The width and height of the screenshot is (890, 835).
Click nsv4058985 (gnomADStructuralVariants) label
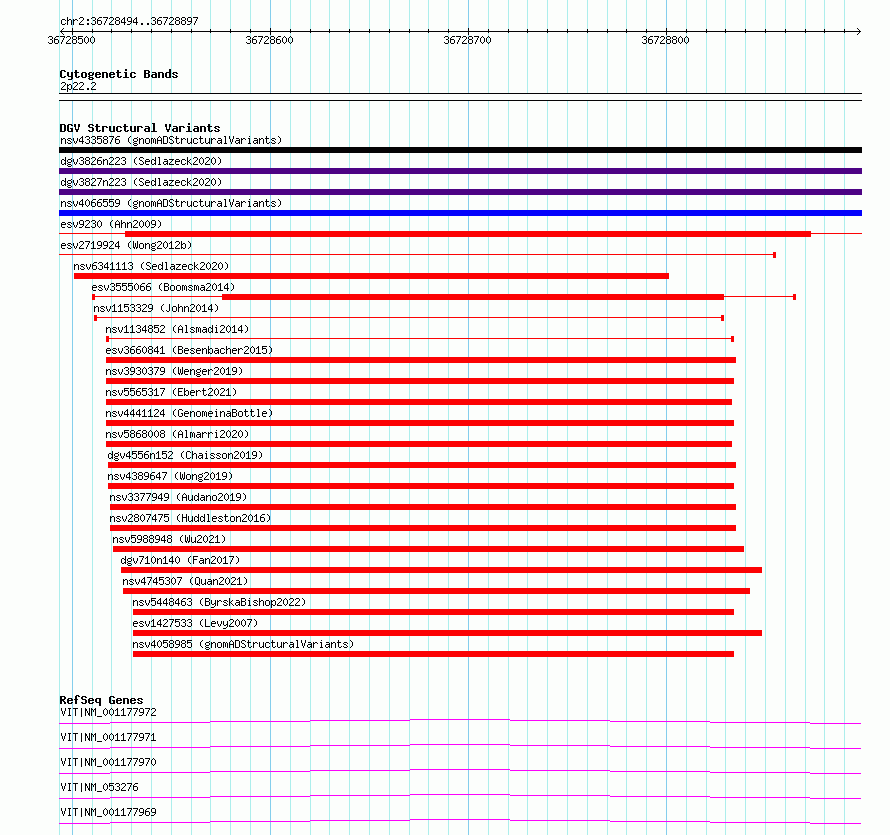click(243, 644)
